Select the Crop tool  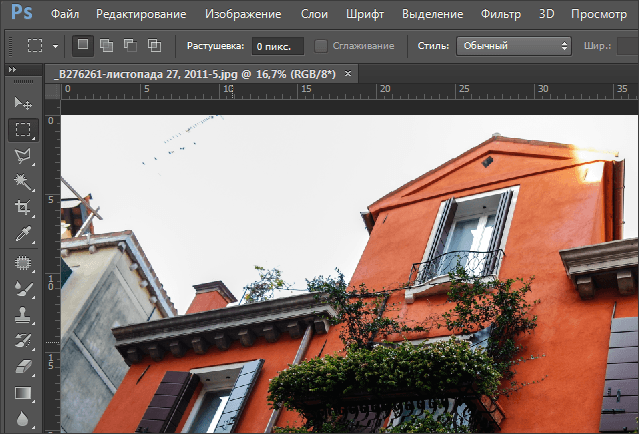click(22, 208)
